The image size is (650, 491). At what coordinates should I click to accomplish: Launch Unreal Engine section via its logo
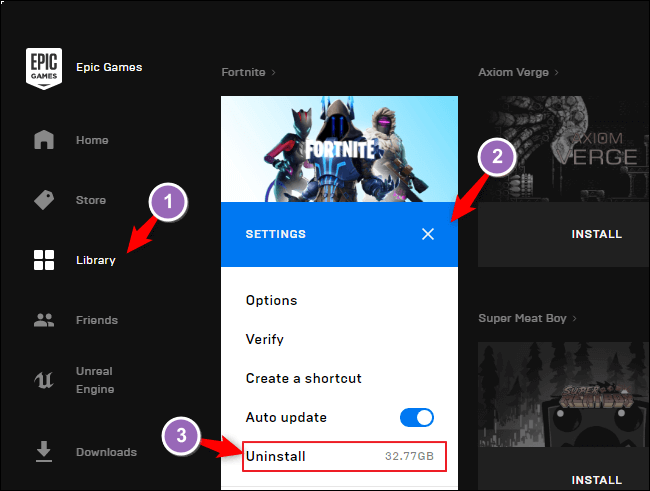point(44,380)
